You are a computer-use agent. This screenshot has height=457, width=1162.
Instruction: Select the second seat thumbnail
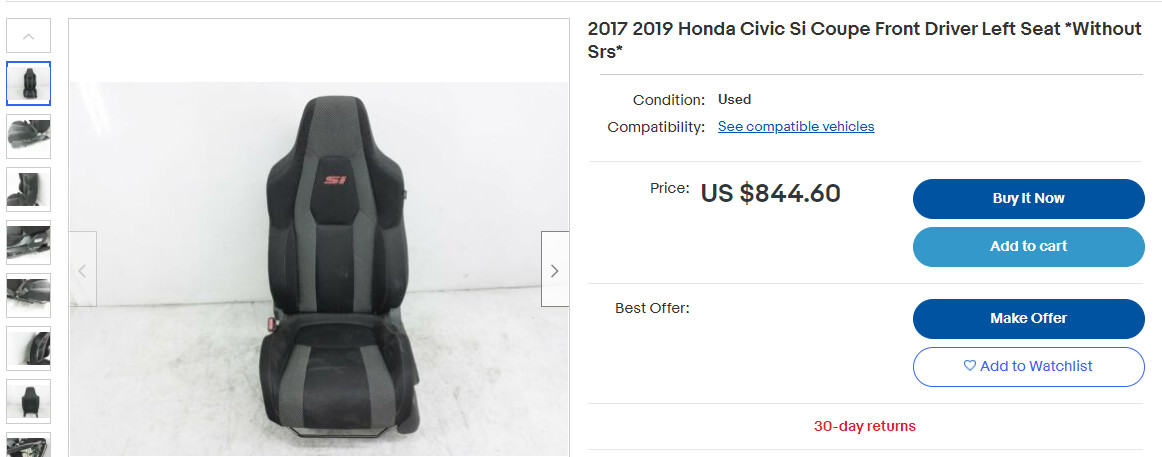(29, 136)
